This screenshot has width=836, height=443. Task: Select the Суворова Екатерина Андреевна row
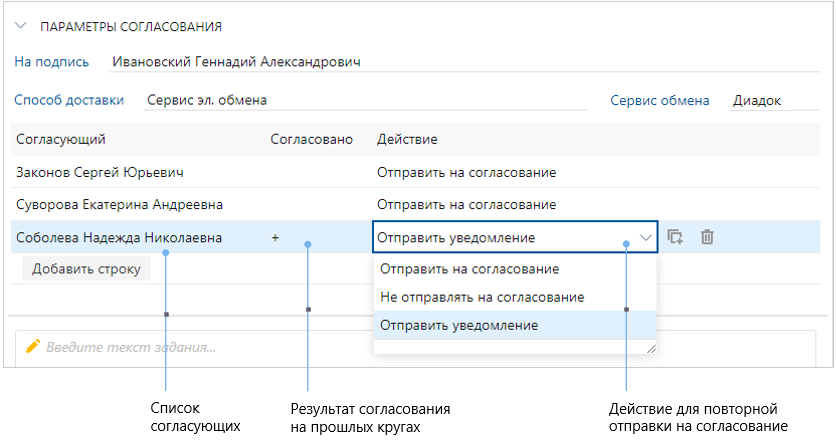click(119, 204)
